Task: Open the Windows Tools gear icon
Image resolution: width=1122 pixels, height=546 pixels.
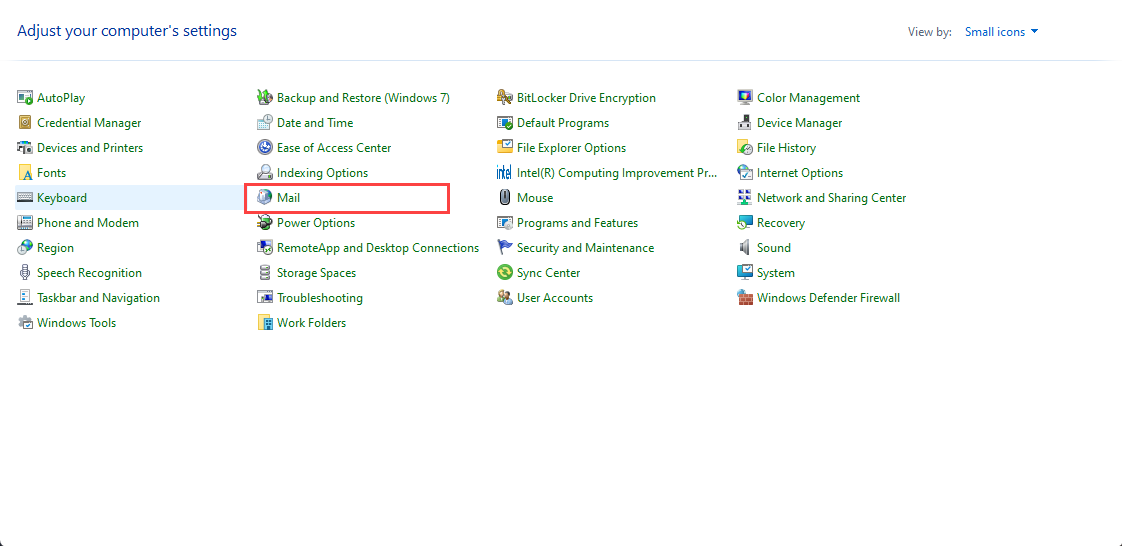Action: click(x=25, y=323)
